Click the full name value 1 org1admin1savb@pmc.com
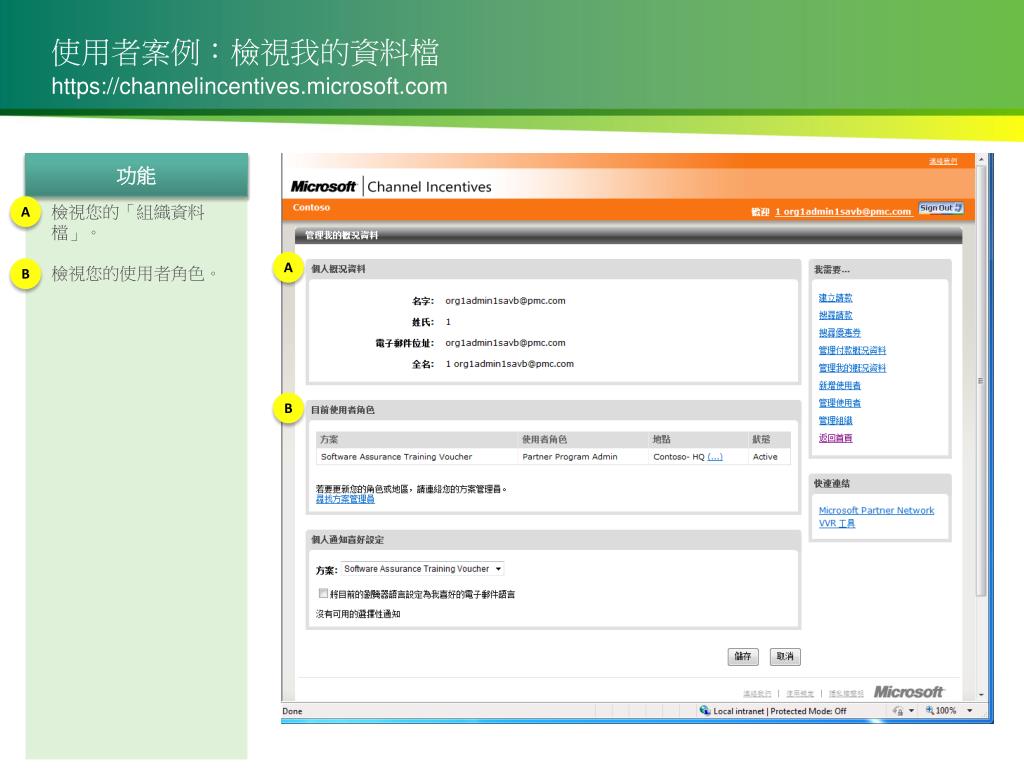The image size is (1024, 768). pyautogui.click(x=509, y=364)
